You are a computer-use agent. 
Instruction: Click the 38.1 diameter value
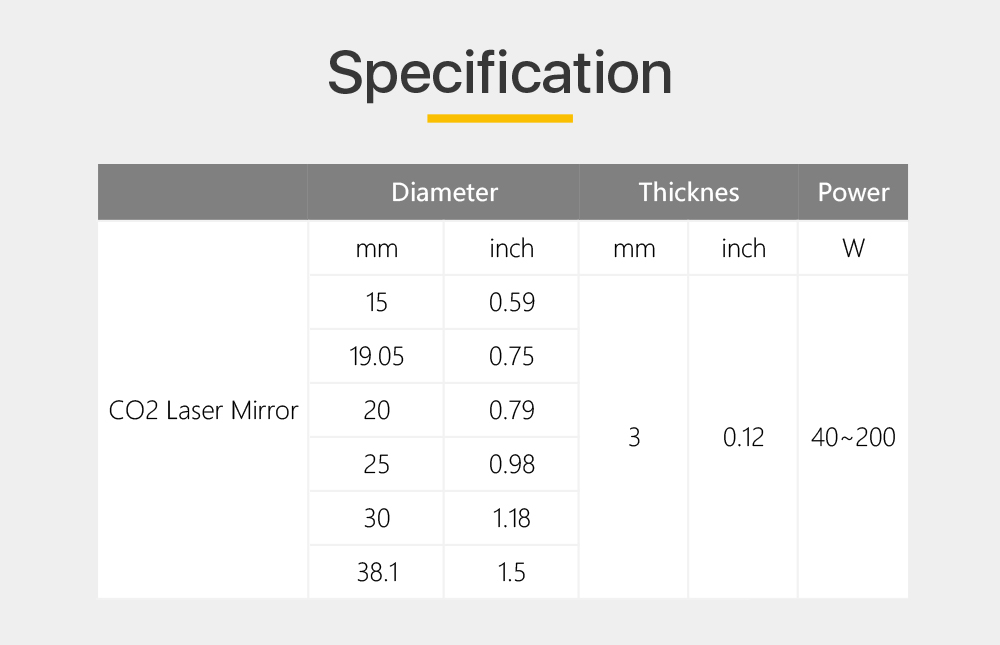[376, 572]
